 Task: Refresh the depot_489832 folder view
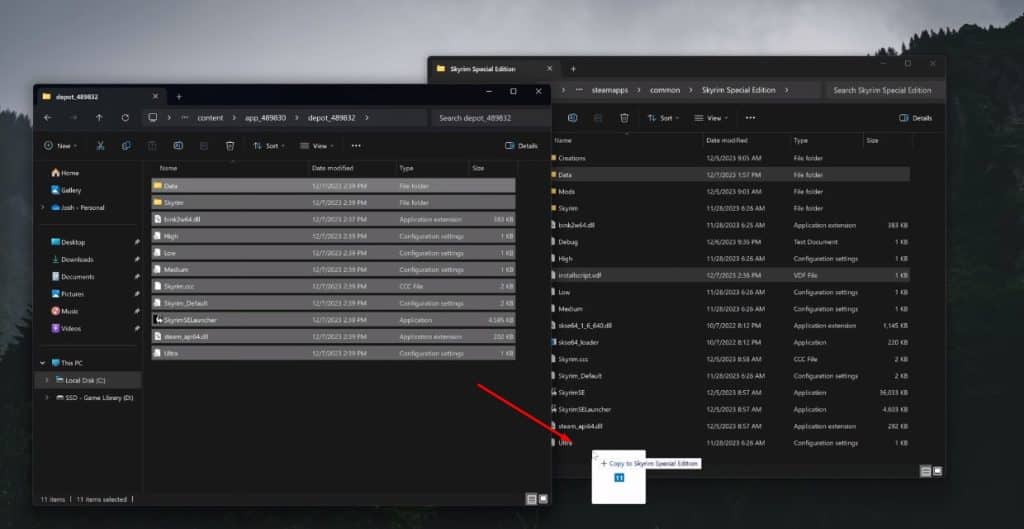[125, 118]
